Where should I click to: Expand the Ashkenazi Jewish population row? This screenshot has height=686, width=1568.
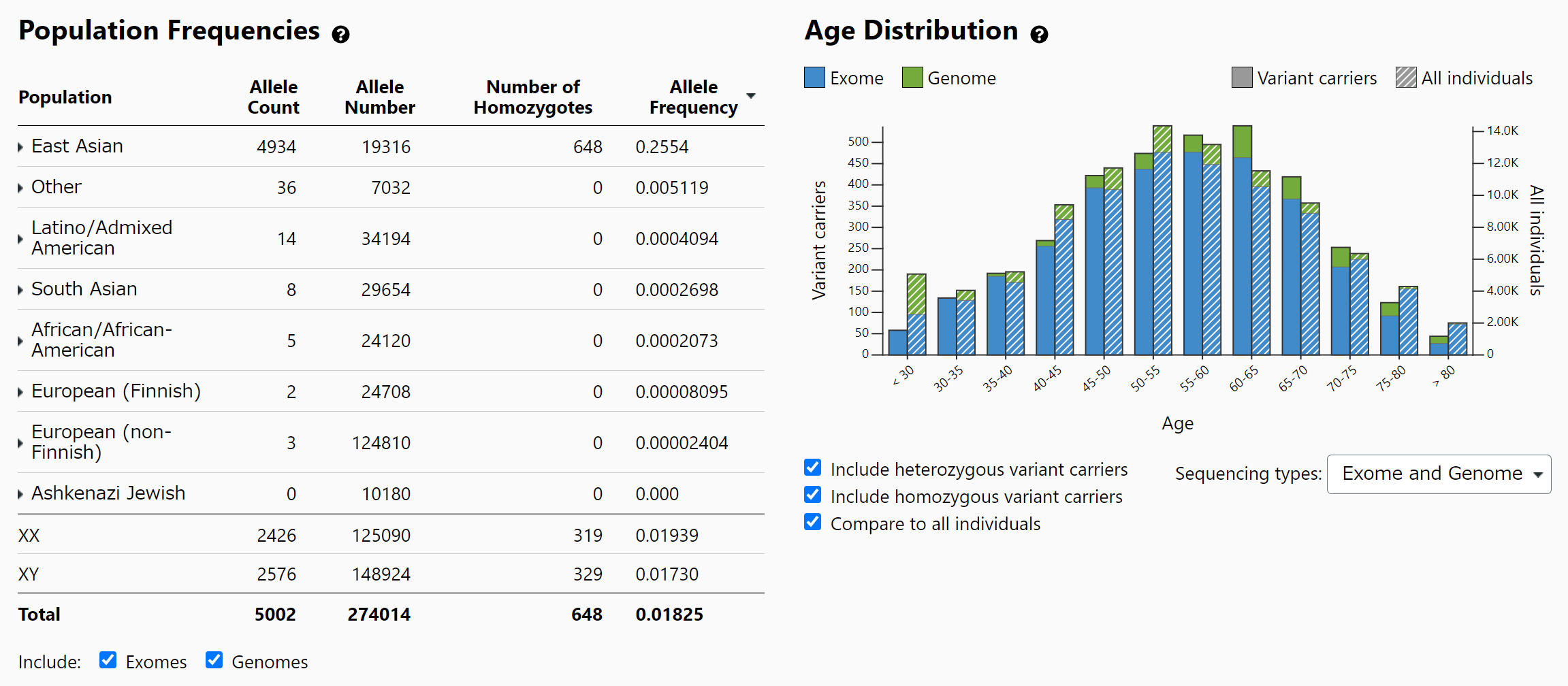pyautogui.click(x=20, y=494)
